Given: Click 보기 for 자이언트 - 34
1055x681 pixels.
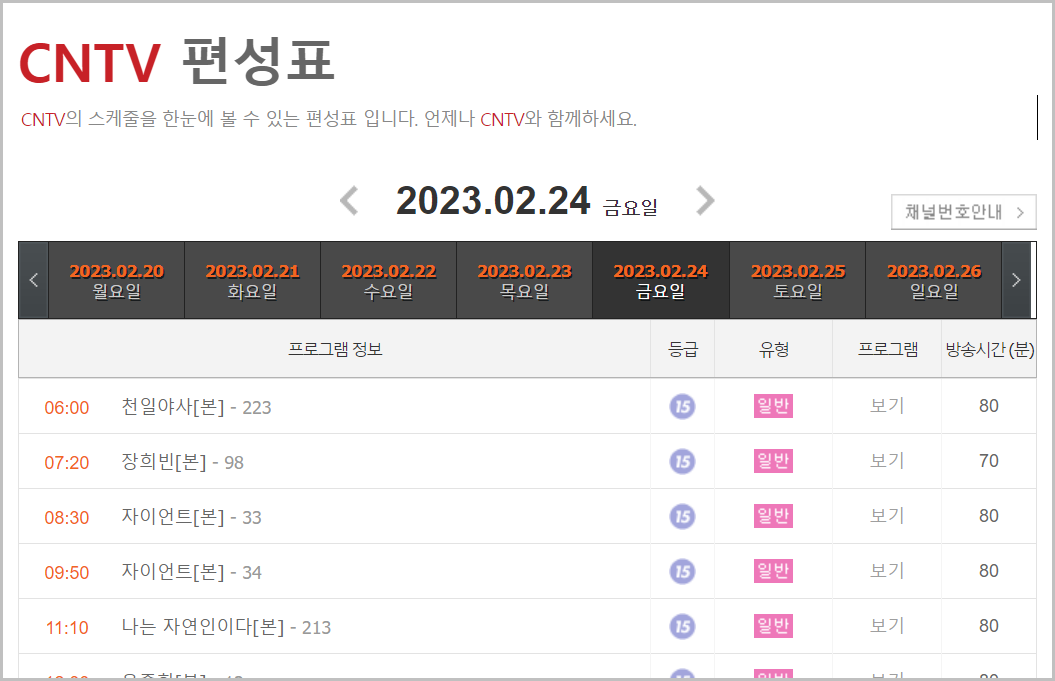Looking at the screenshot, I should (887, 571).
